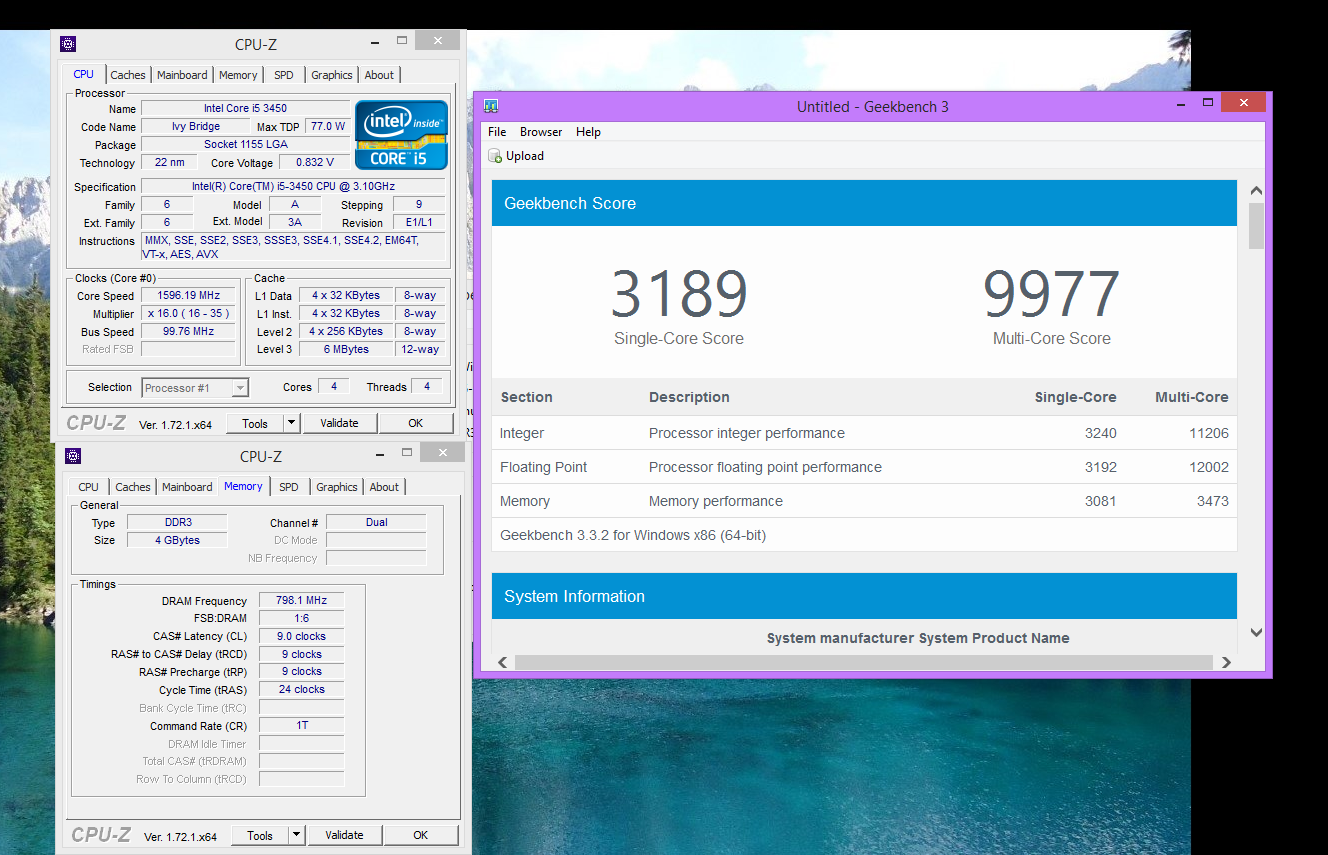Open the Help menu in Geekbench
Viewport: 1328px width, 855px height.
pyautogui.click(x=588, y=132)
